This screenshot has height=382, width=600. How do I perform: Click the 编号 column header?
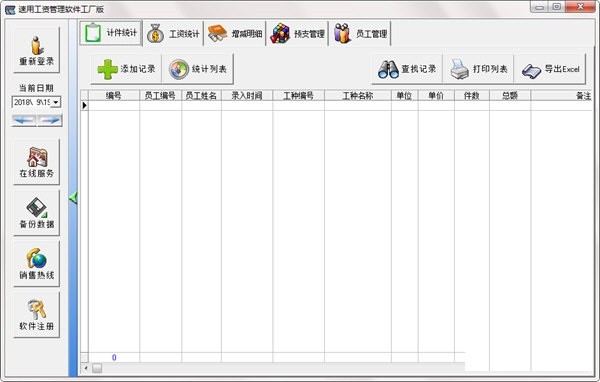[114, 96]
